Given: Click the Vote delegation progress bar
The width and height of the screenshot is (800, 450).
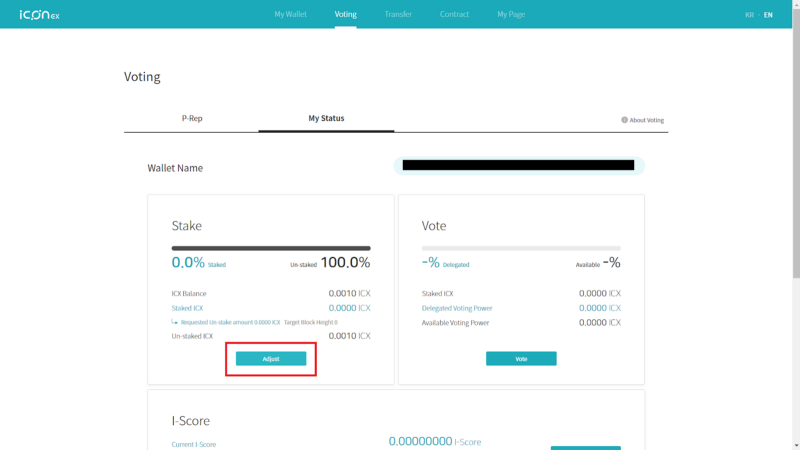Looking at the screenshot, I should point(521,248).
